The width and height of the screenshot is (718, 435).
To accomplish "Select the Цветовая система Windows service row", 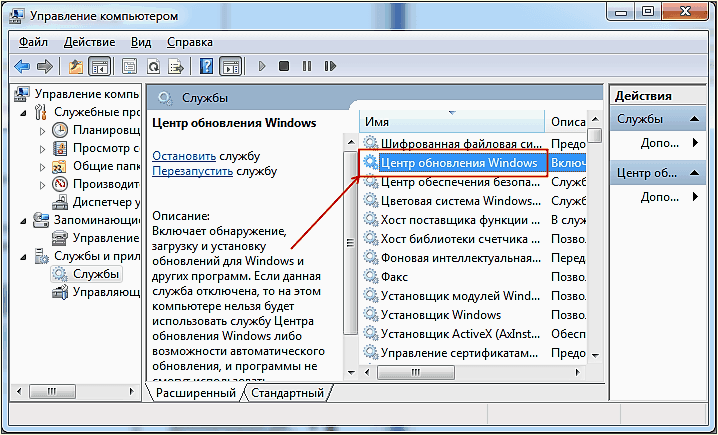I will 474,201.
